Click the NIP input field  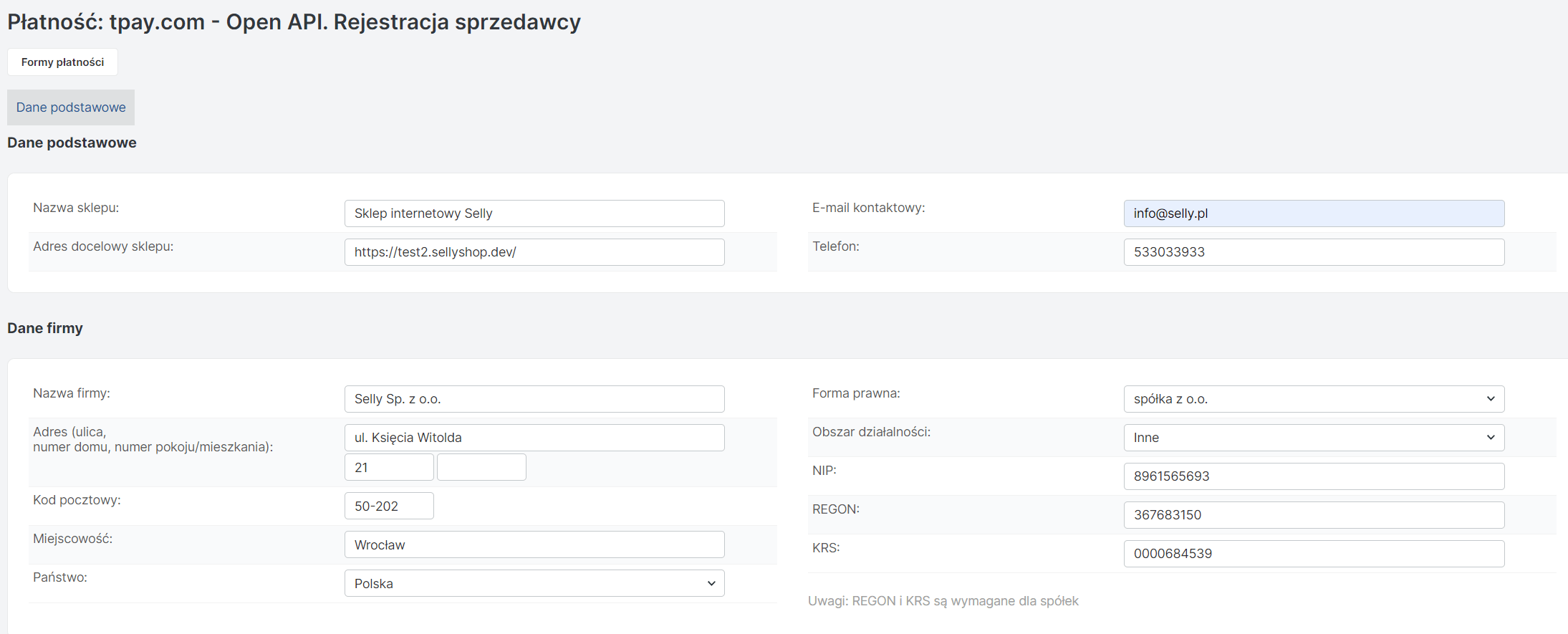click(x=1313, y=476)
